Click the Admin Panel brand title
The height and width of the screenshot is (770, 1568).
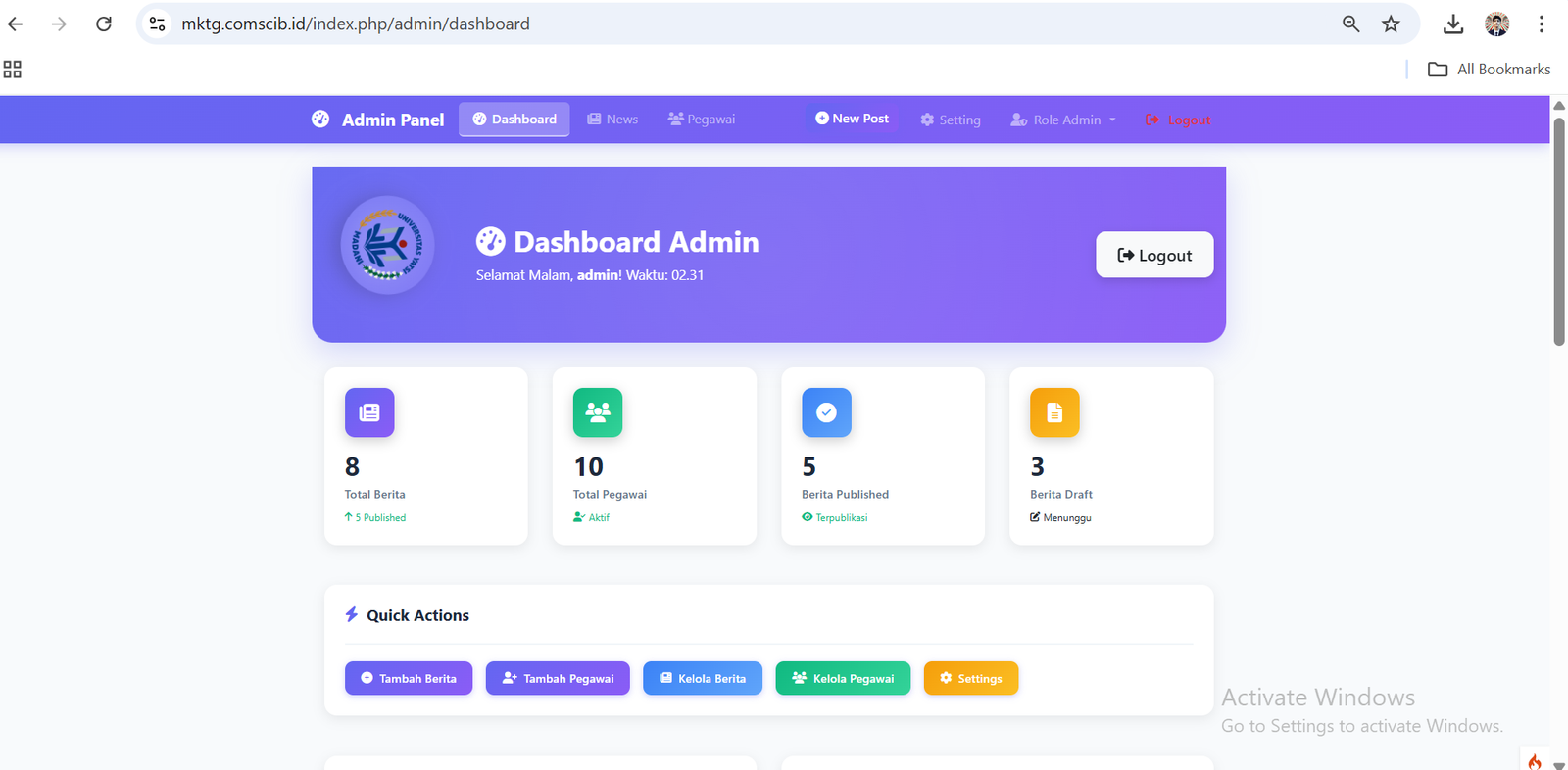393,120
